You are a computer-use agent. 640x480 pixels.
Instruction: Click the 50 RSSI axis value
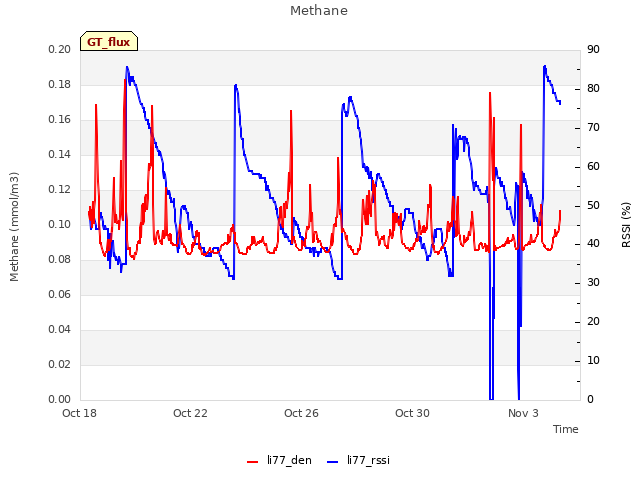click(593, 205)
